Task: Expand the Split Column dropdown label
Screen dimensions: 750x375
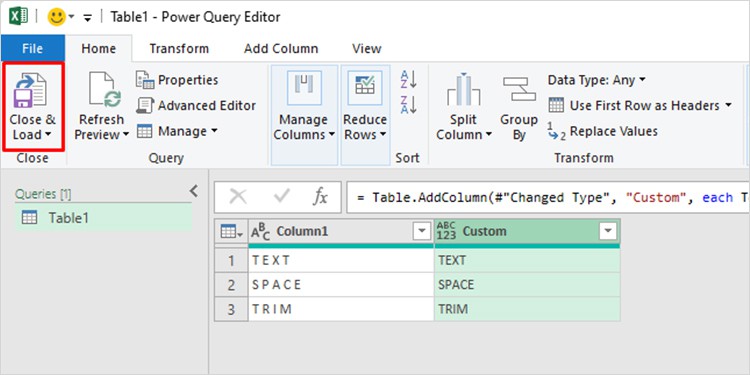Action: click(463, 127)
